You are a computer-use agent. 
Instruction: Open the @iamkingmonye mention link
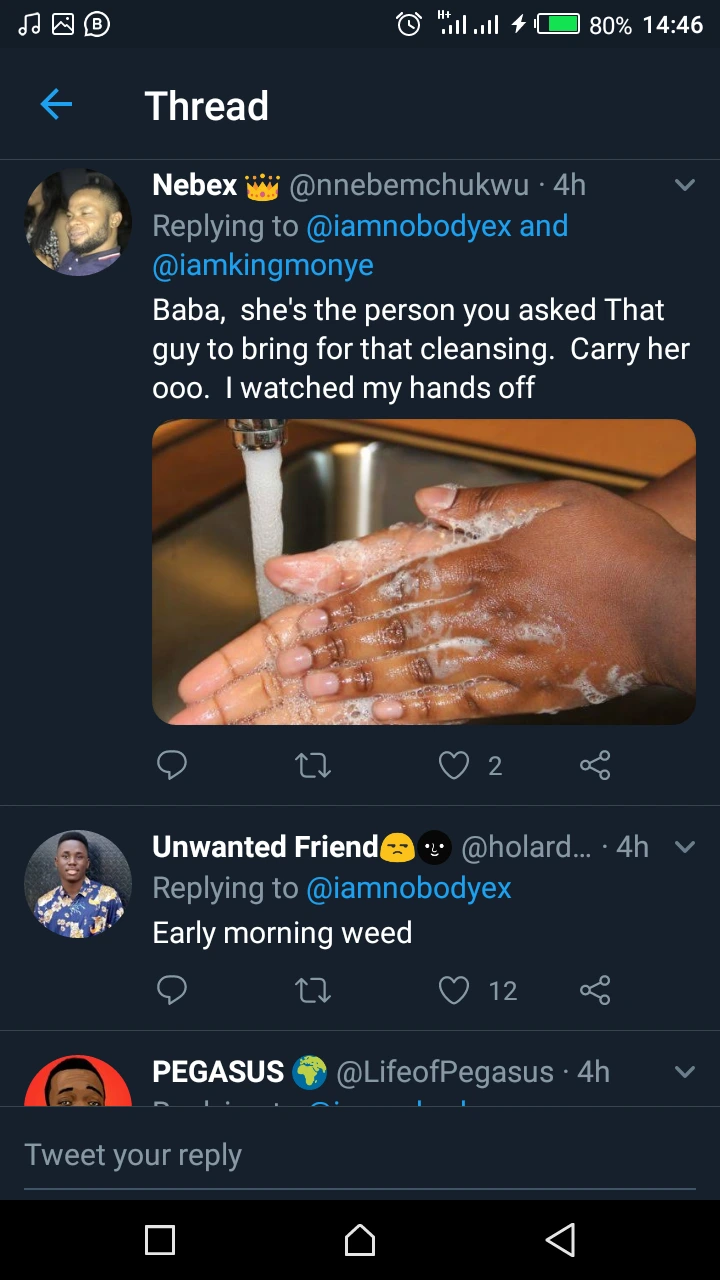[263, 265]
